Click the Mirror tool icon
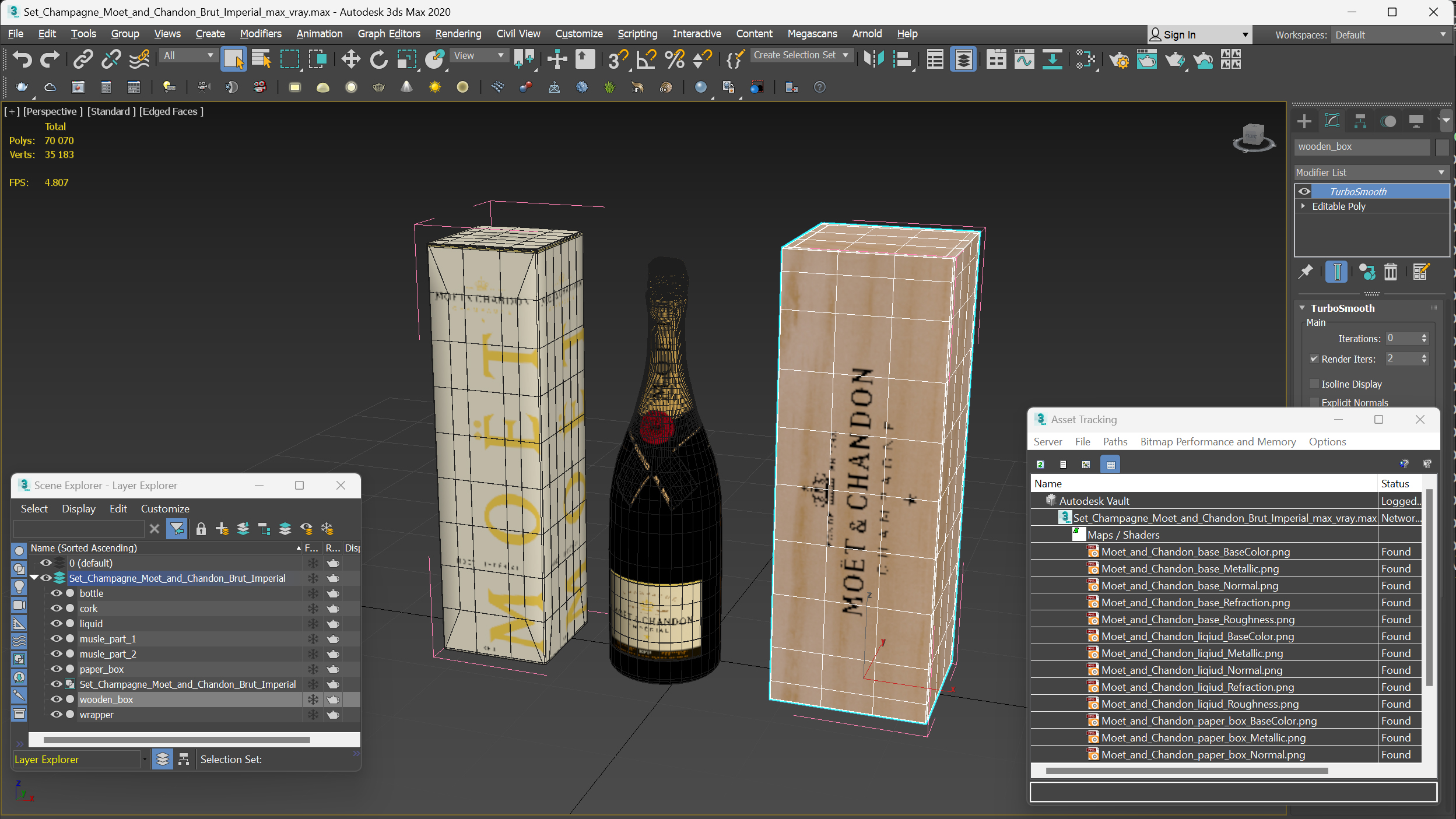This screenshot has width=1456, height=819. point(874,59)
